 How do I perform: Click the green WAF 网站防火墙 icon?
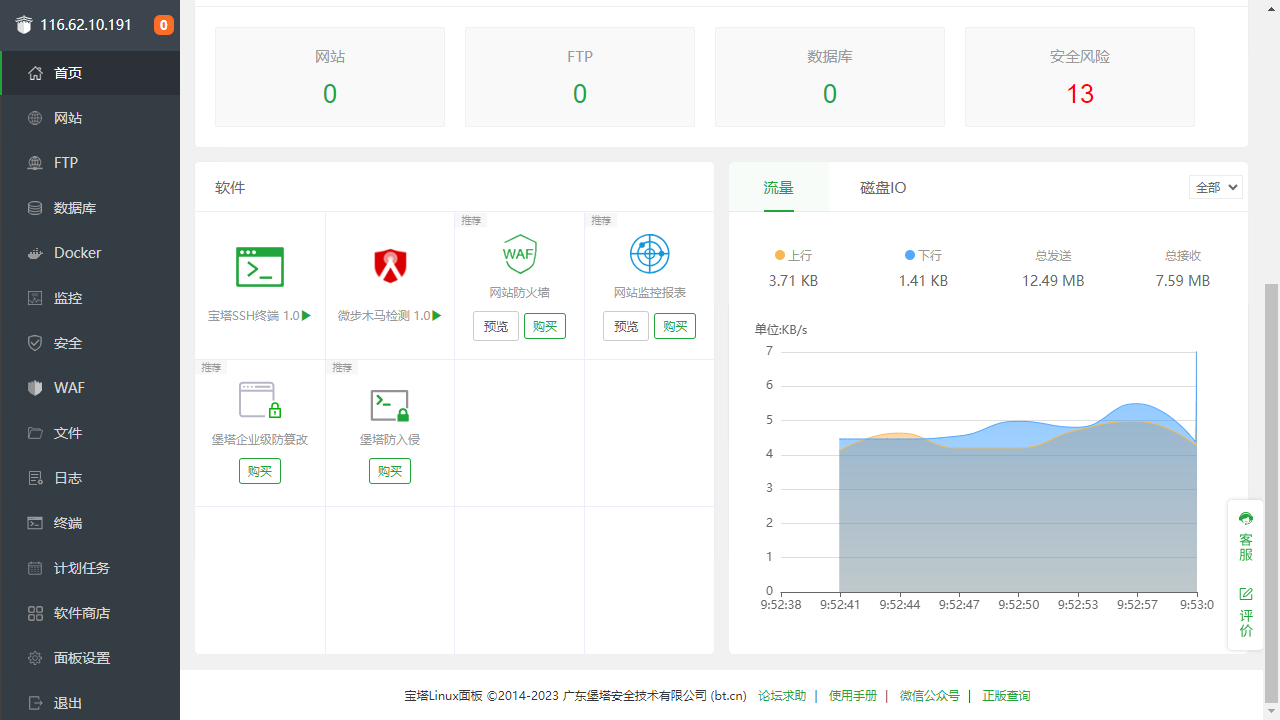[519, 254]
